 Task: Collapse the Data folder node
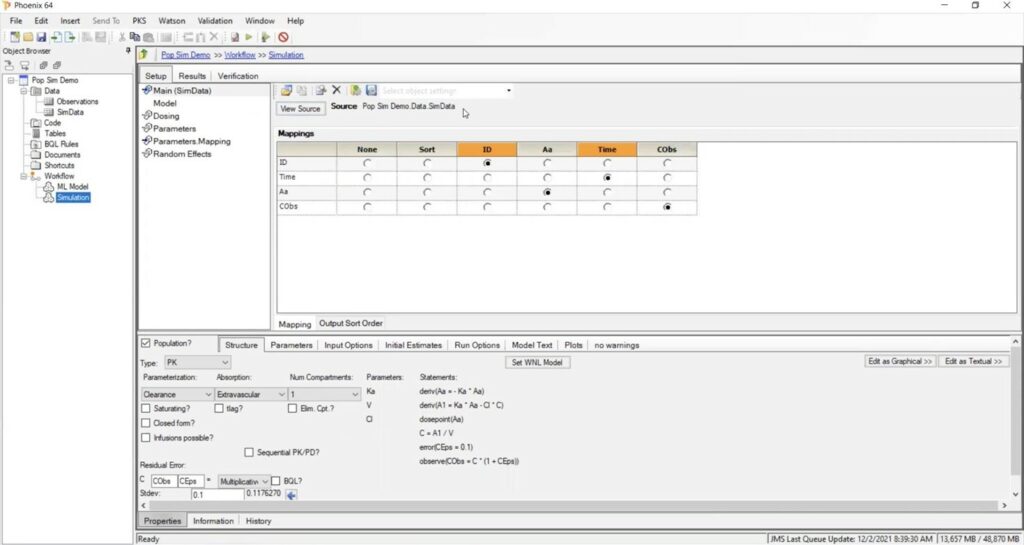[x=23, y=91]
